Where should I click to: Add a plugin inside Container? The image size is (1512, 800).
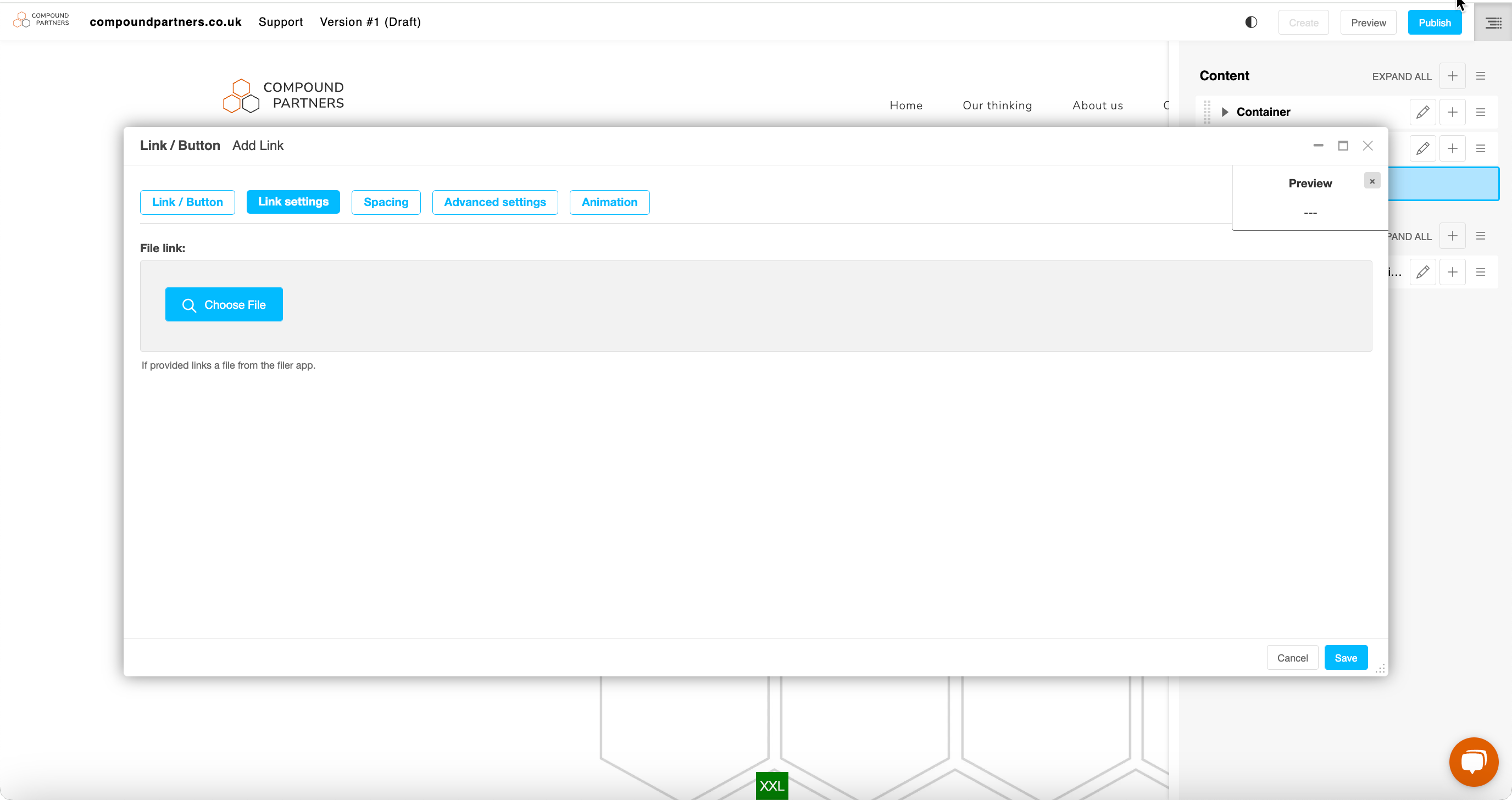coord(1452,112)
